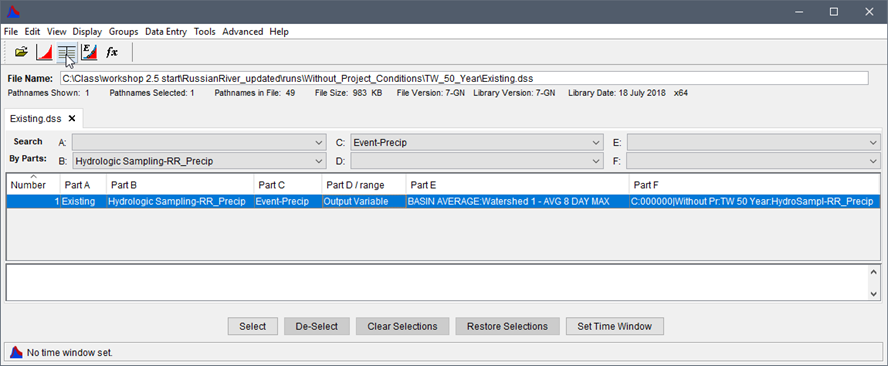This screenshot has width=888, height=366.
Task: Open a DSS file with folder icon
Action: coord(21,52)
